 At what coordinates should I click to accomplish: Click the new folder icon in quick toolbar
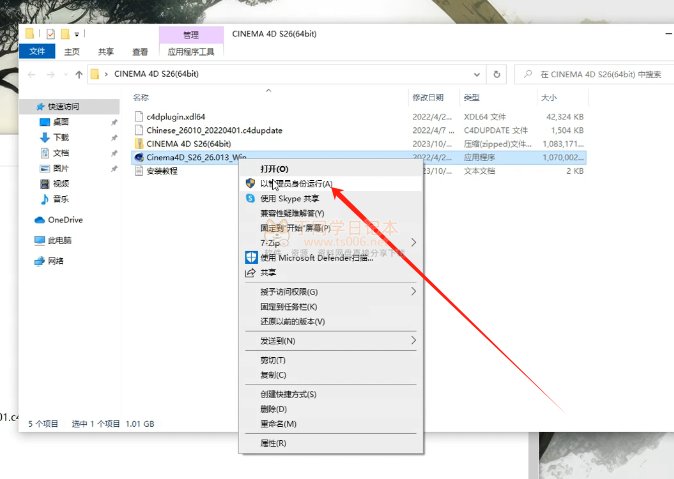(65, 34)
